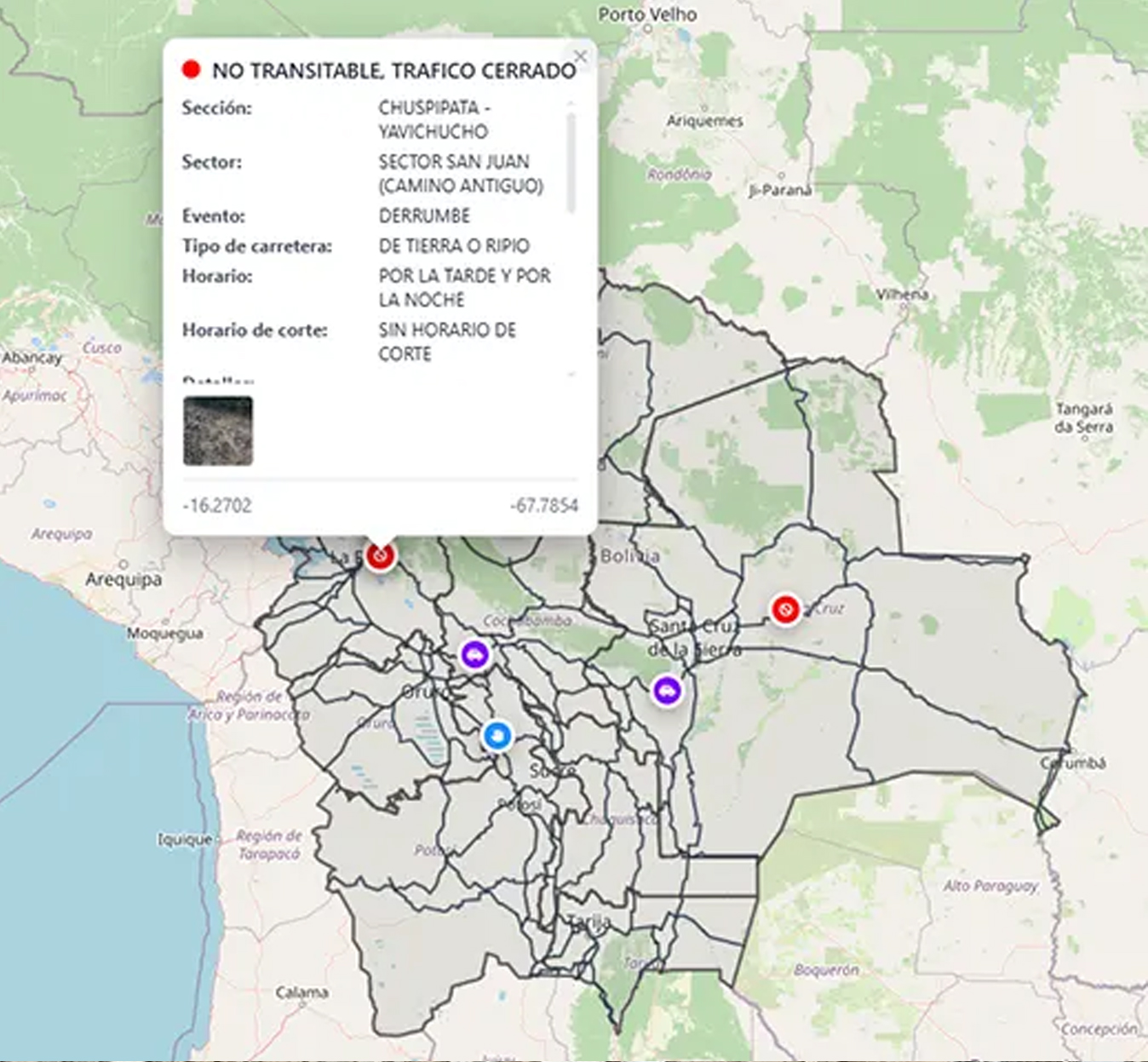
Task: Click the popup details scrollbar
Action: (571, 162)
